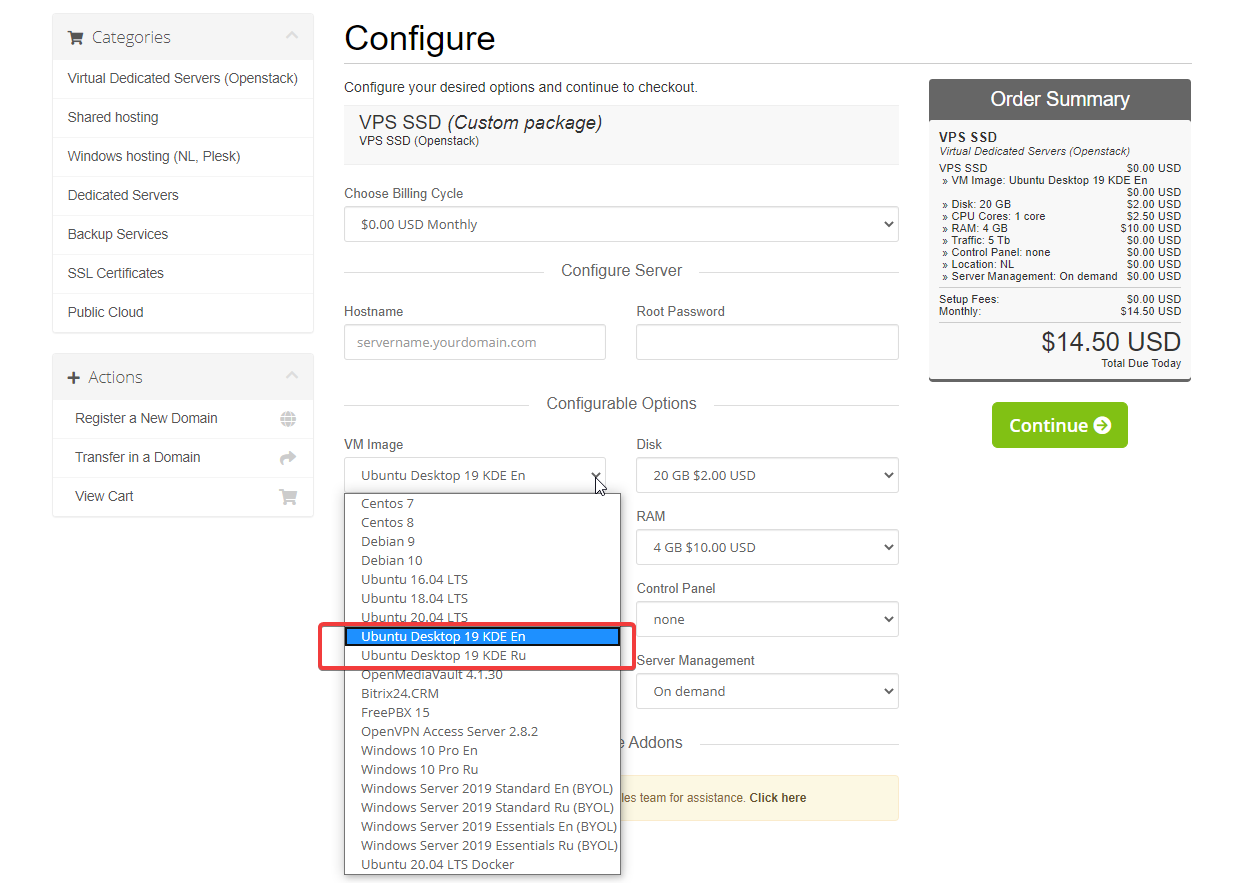The height and width of the screenshot is (883, 1251).
Task: Click the cart icon beside View Cart
Action: click(x=288, y=497)
